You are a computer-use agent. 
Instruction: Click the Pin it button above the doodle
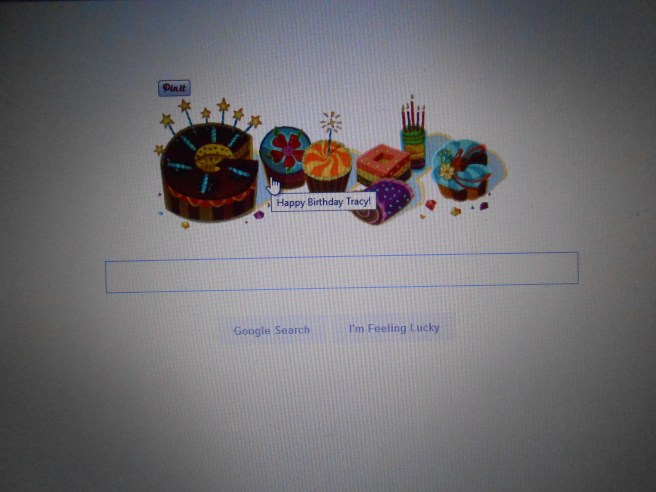coord(174,88)
